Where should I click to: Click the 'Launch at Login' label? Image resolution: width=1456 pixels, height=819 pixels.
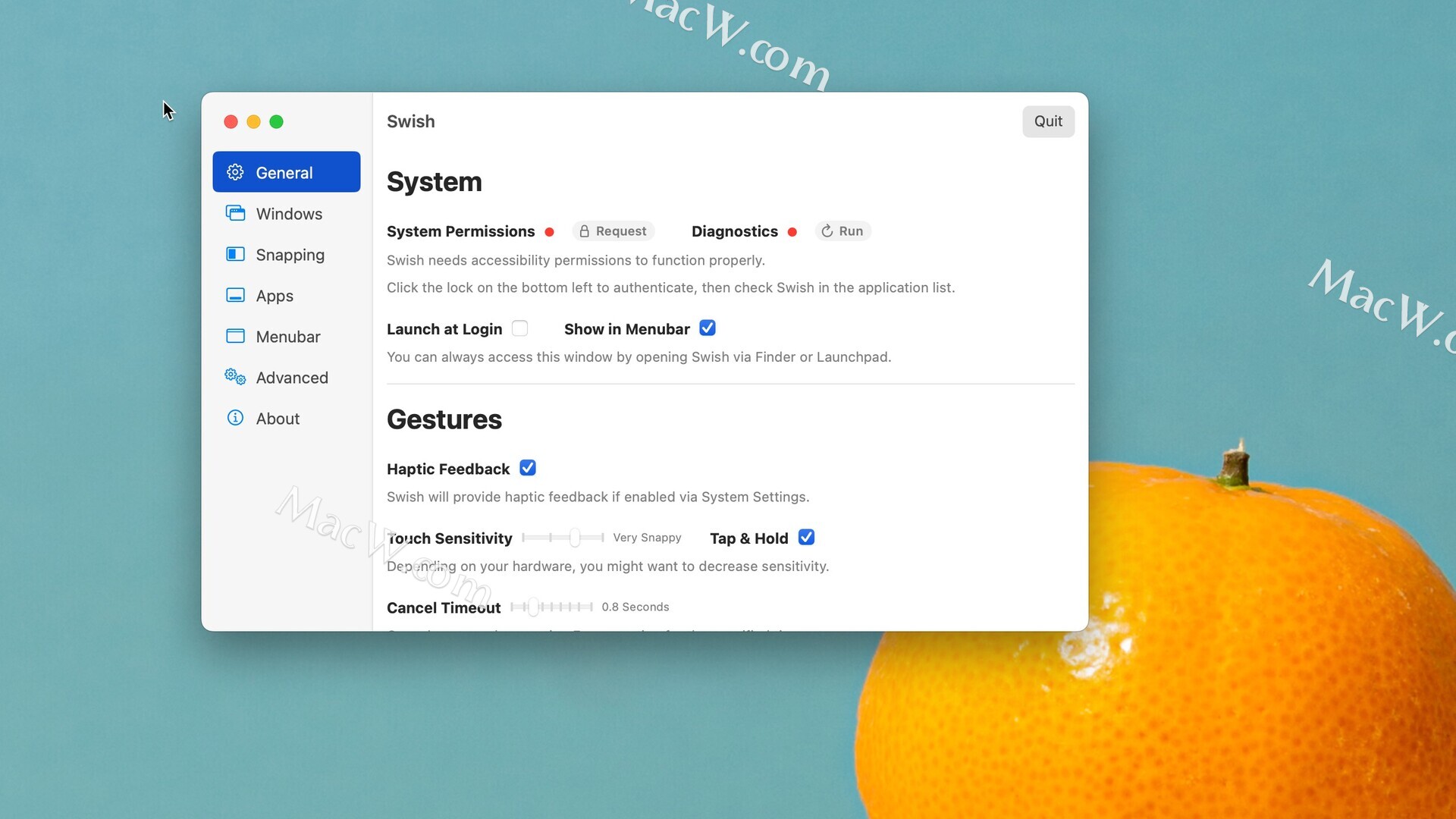coord(444,329)
